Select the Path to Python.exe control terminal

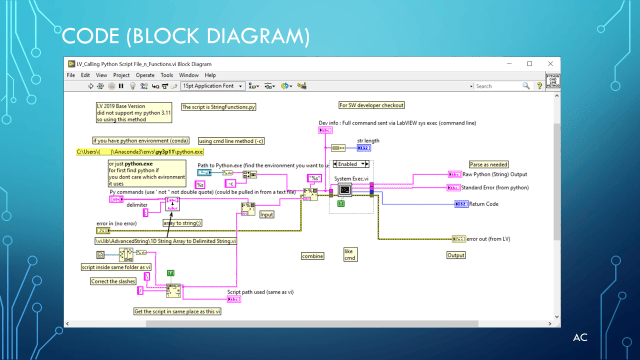point(204,173)
